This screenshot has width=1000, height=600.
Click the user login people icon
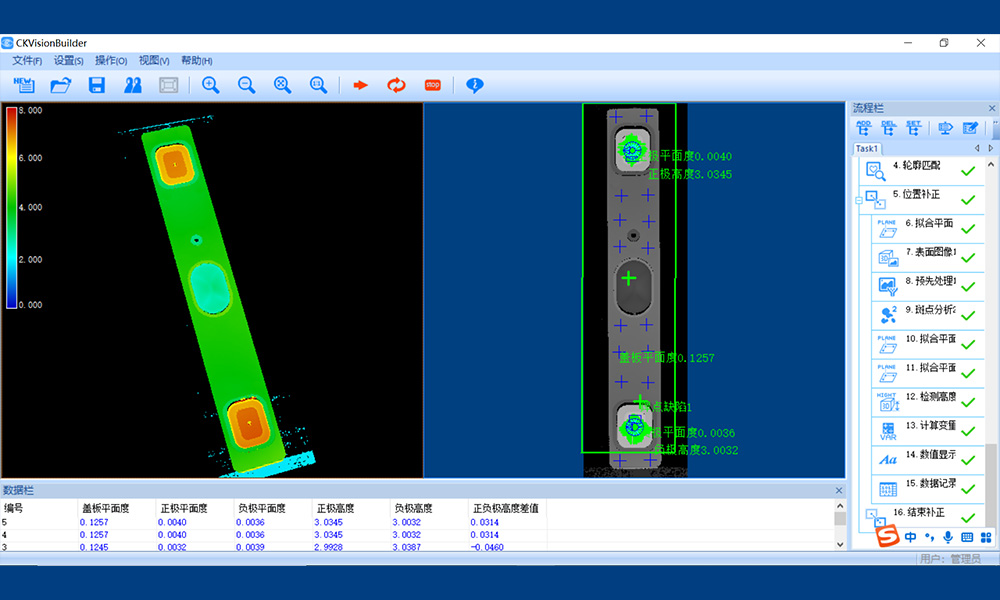point(132,85)
